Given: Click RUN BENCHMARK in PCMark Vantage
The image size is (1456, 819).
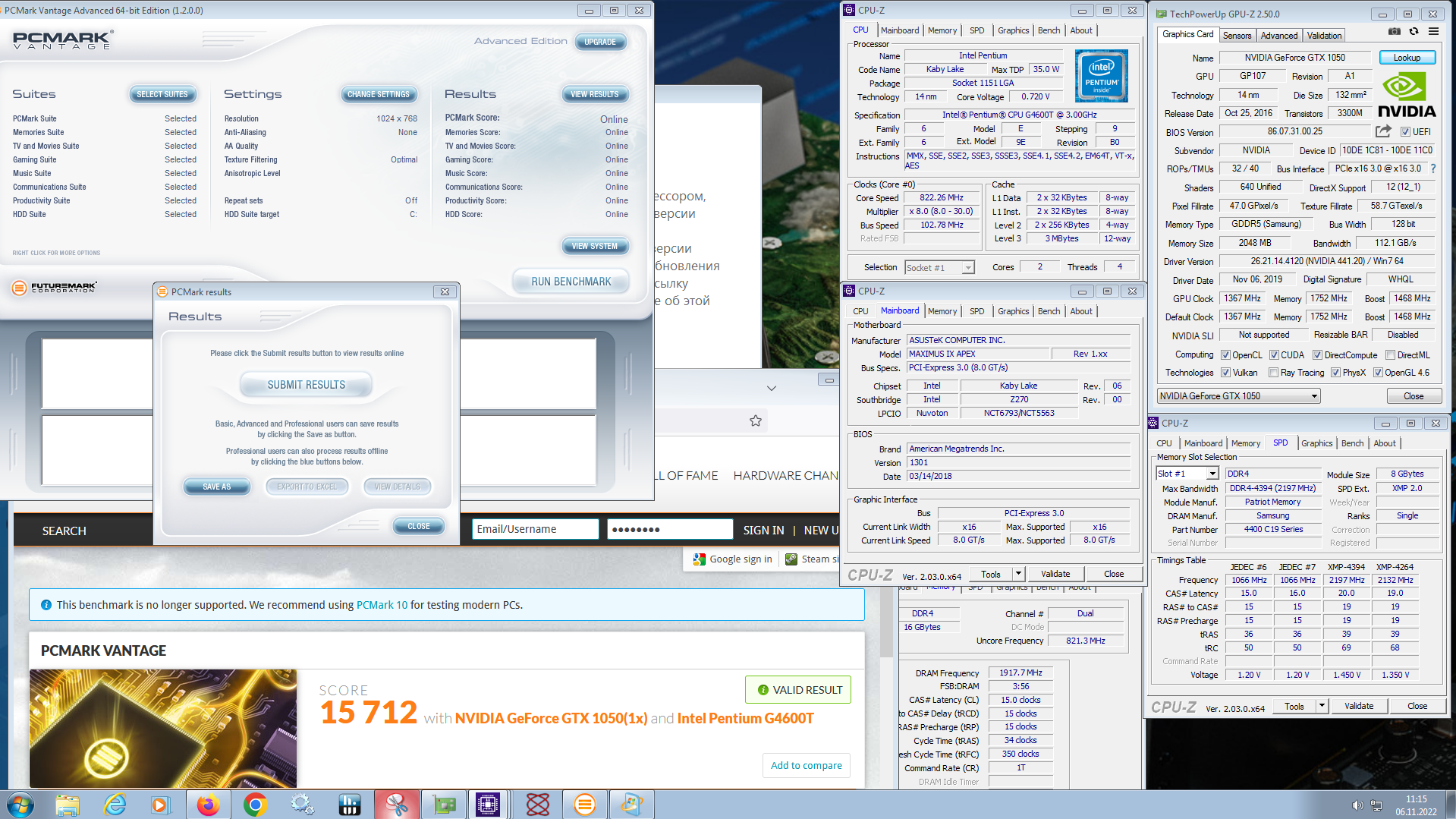Looking at the screenshot, I should (571, 282).
